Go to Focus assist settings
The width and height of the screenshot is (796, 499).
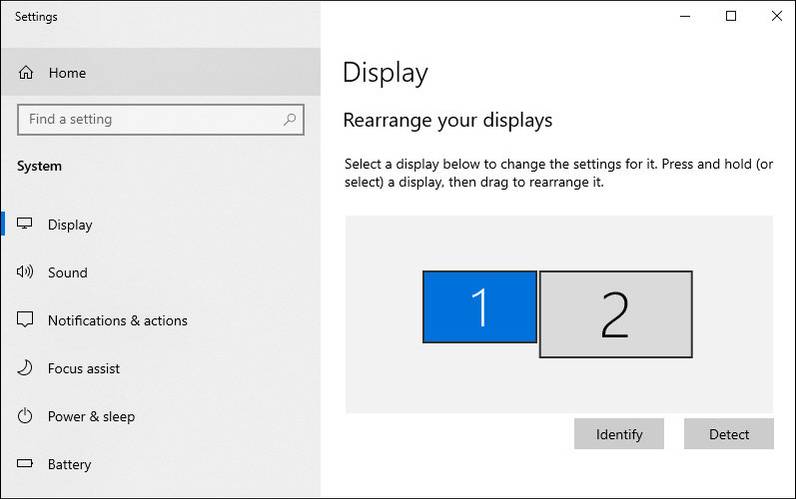[x=84, y=369]
